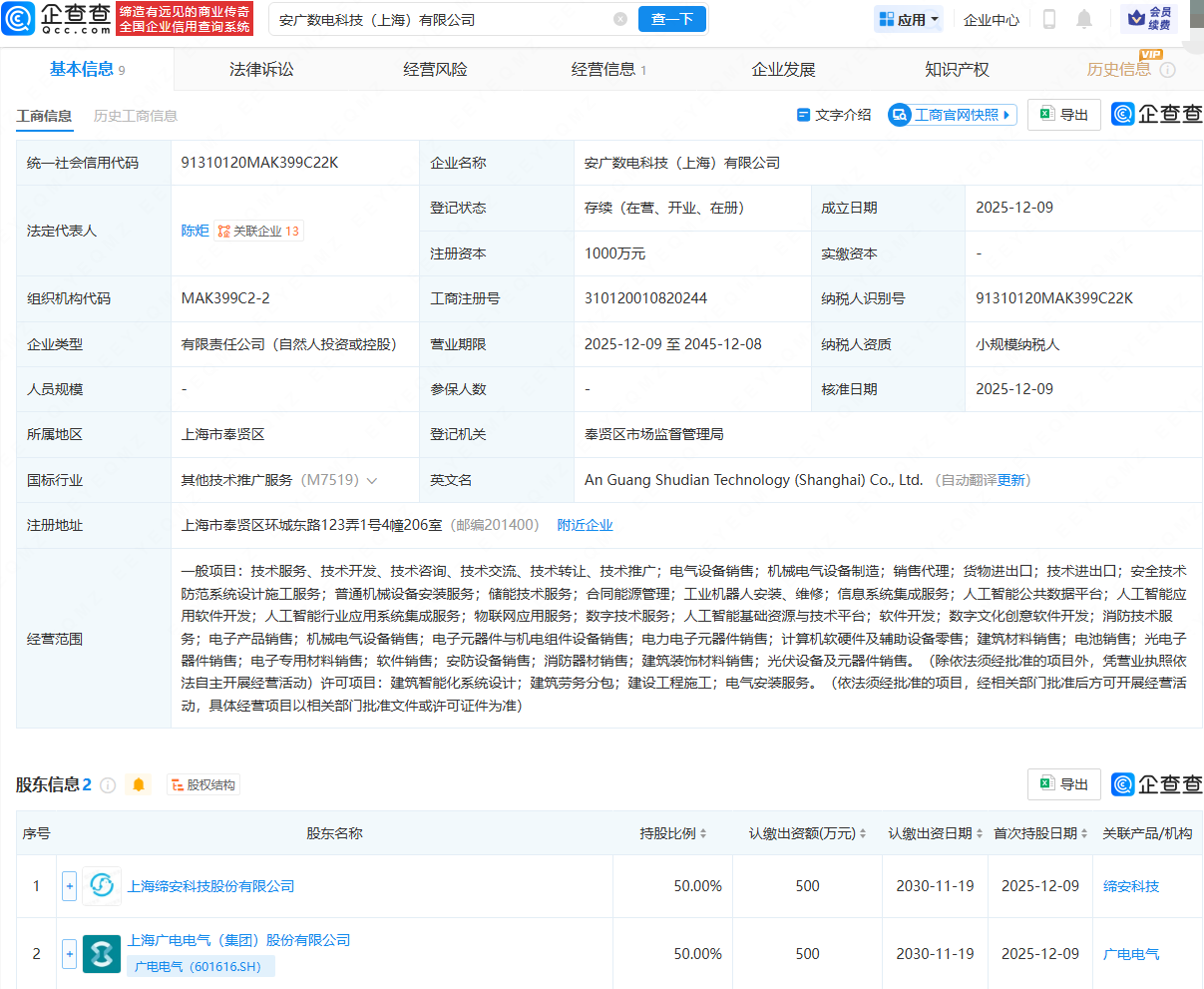Open the 附近企业 nearby companies link

pos(585,525)
